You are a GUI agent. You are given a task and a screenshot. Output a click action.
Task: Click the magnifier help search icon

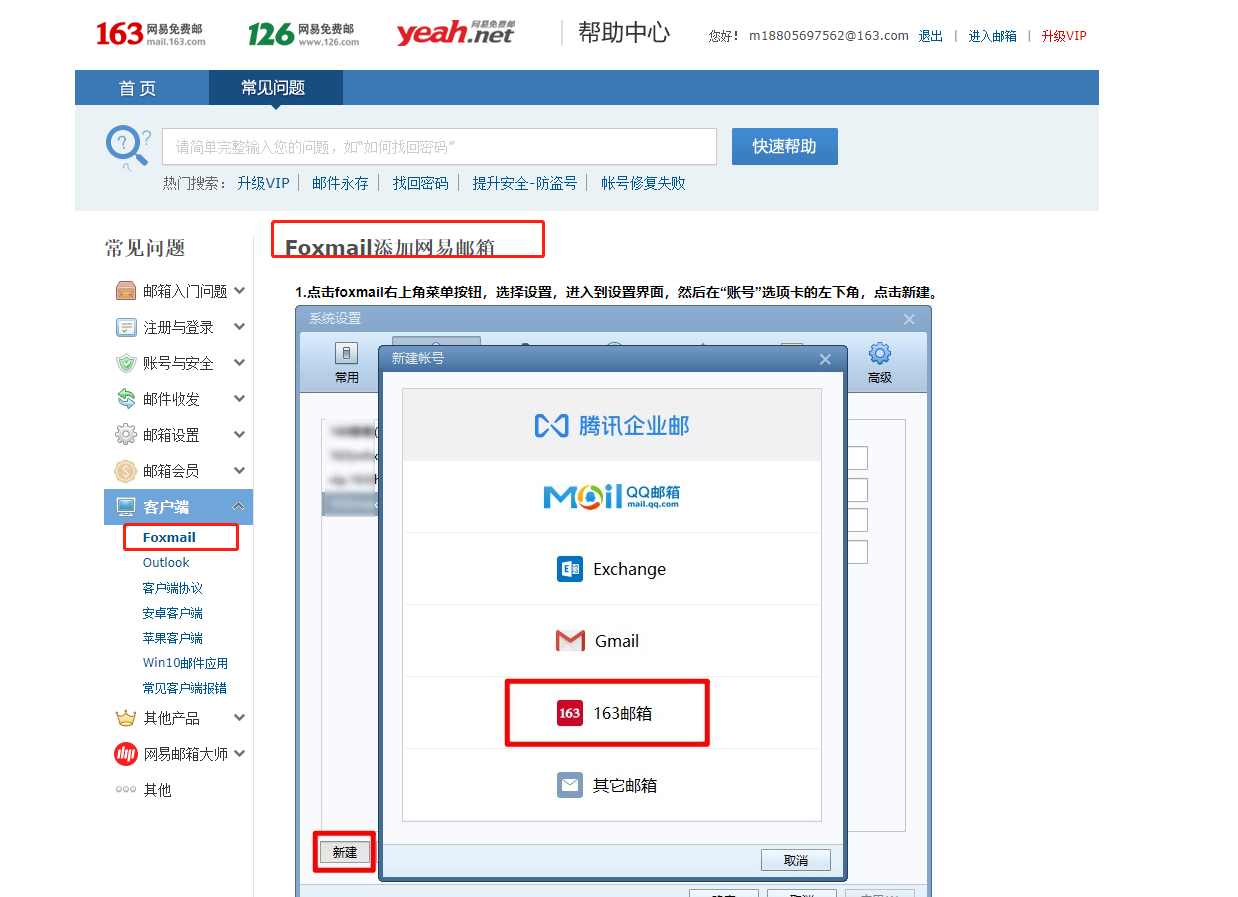(x=127, y=147)
